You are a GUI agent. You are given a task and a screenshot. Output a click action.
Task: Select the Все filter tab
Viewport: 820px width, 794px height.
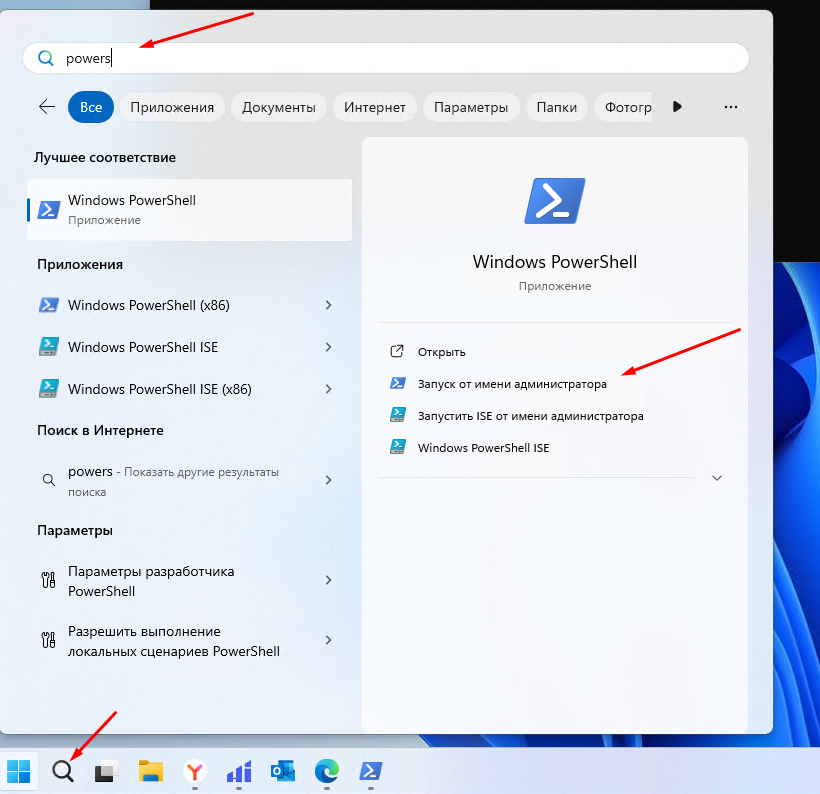click(91, 107)
